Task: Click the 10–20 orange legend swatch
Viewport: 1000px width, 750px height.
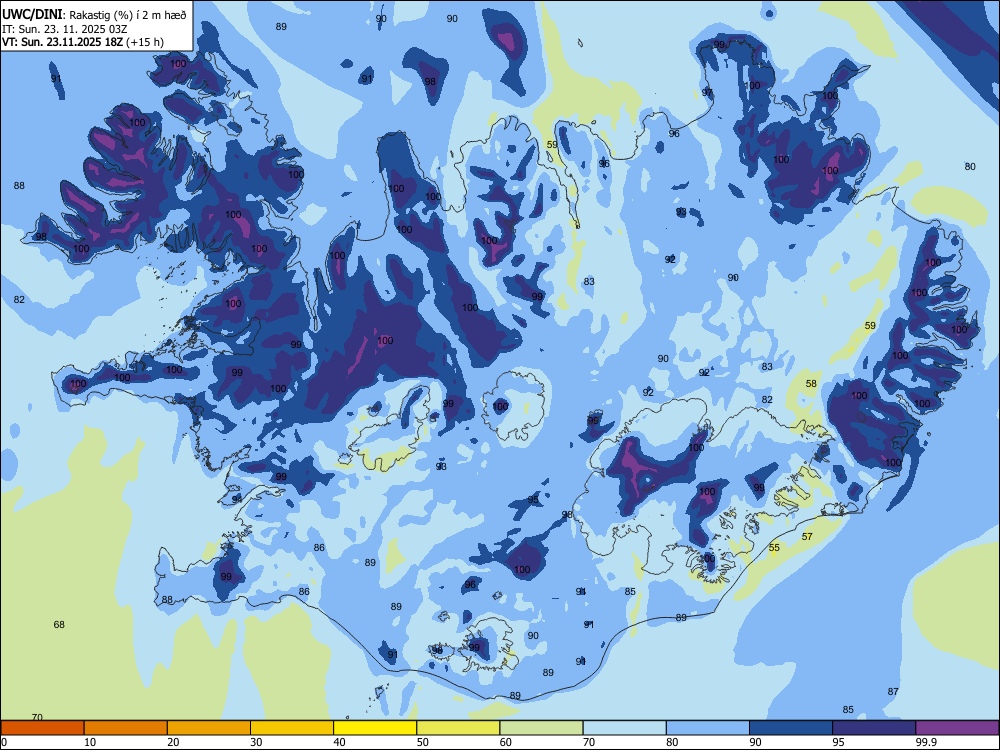Action: tap(126, 728)
